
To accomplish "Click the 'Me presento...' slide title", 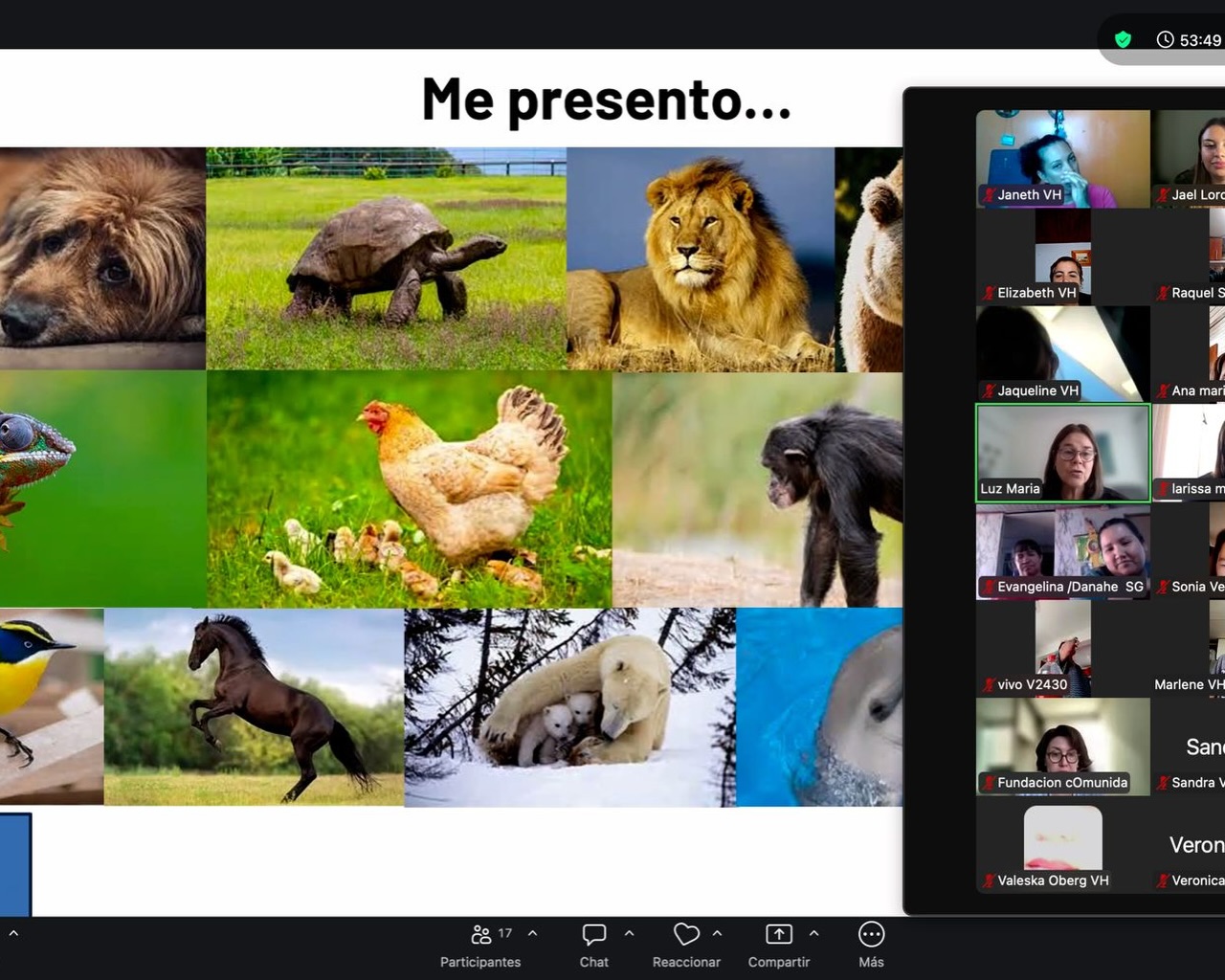I will (x=607, y=101).
